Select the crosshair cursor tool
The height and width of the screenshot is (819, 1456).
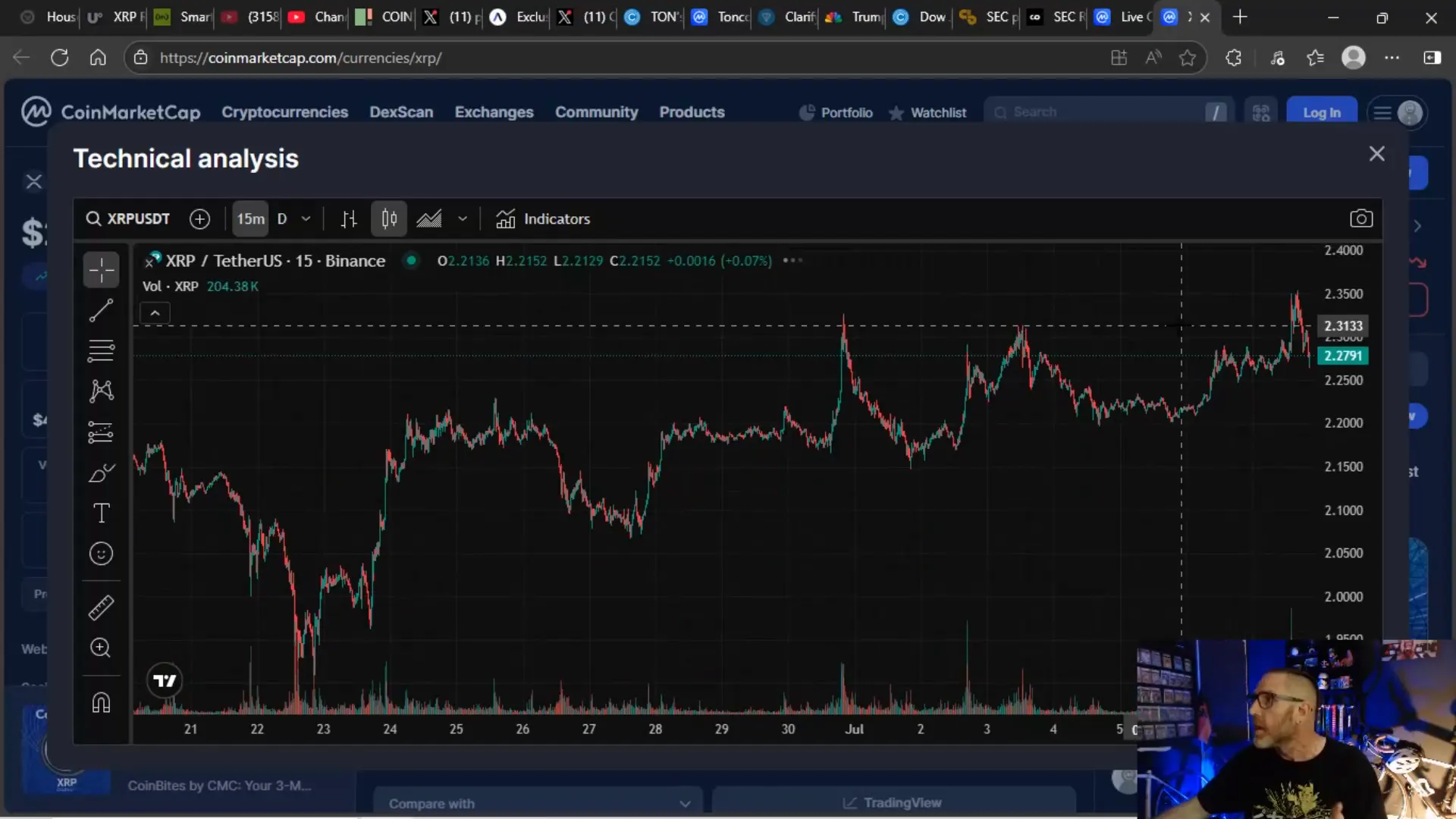coord(101,270)
